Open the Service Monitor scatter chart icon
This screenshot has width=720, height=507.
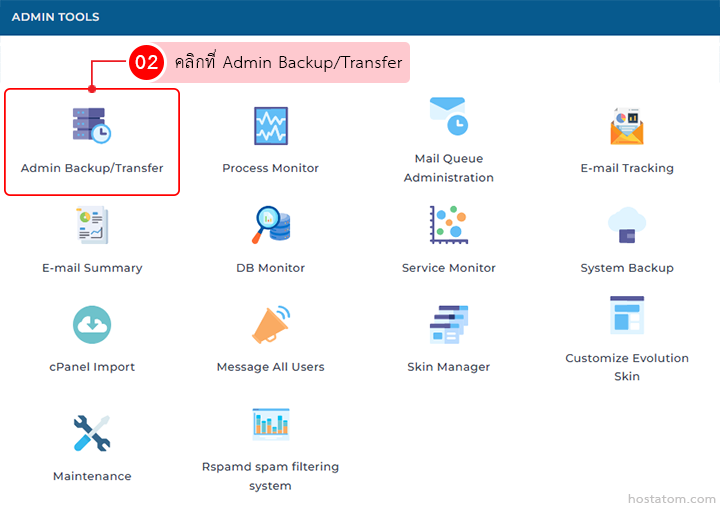[448, 225]
